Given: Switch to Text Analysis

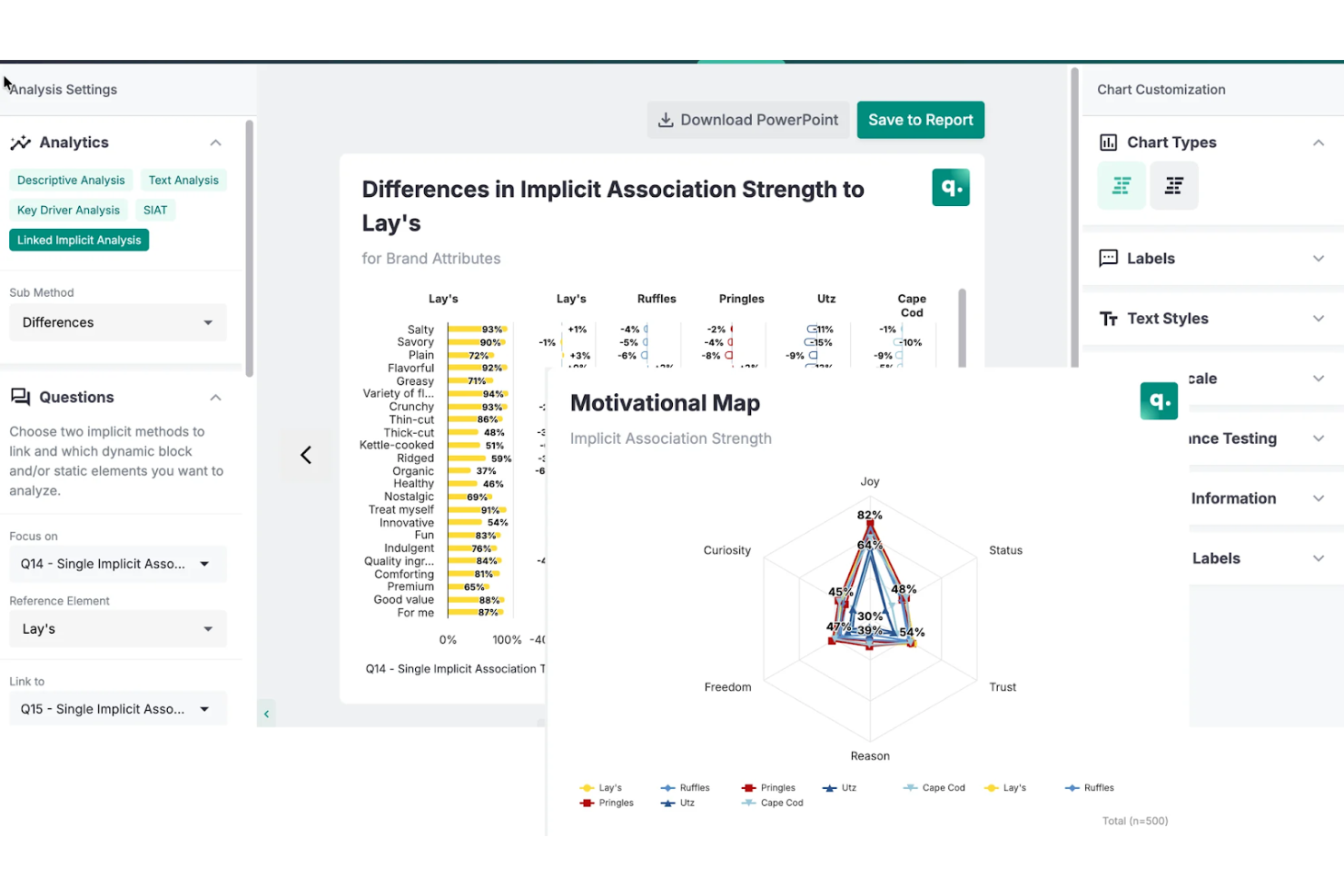Looking at the screenshot, I should pos(183,180).
